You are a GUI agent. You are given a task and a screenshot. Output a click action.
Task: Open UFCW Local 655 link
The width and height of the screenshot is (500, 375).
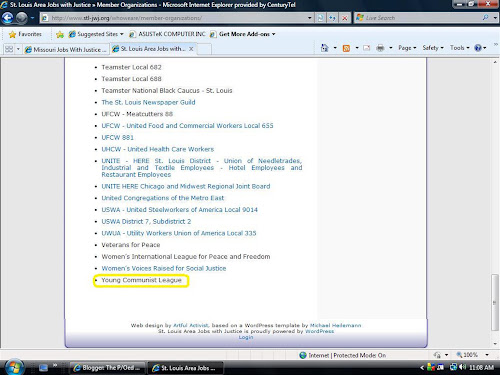coord(187,126)
